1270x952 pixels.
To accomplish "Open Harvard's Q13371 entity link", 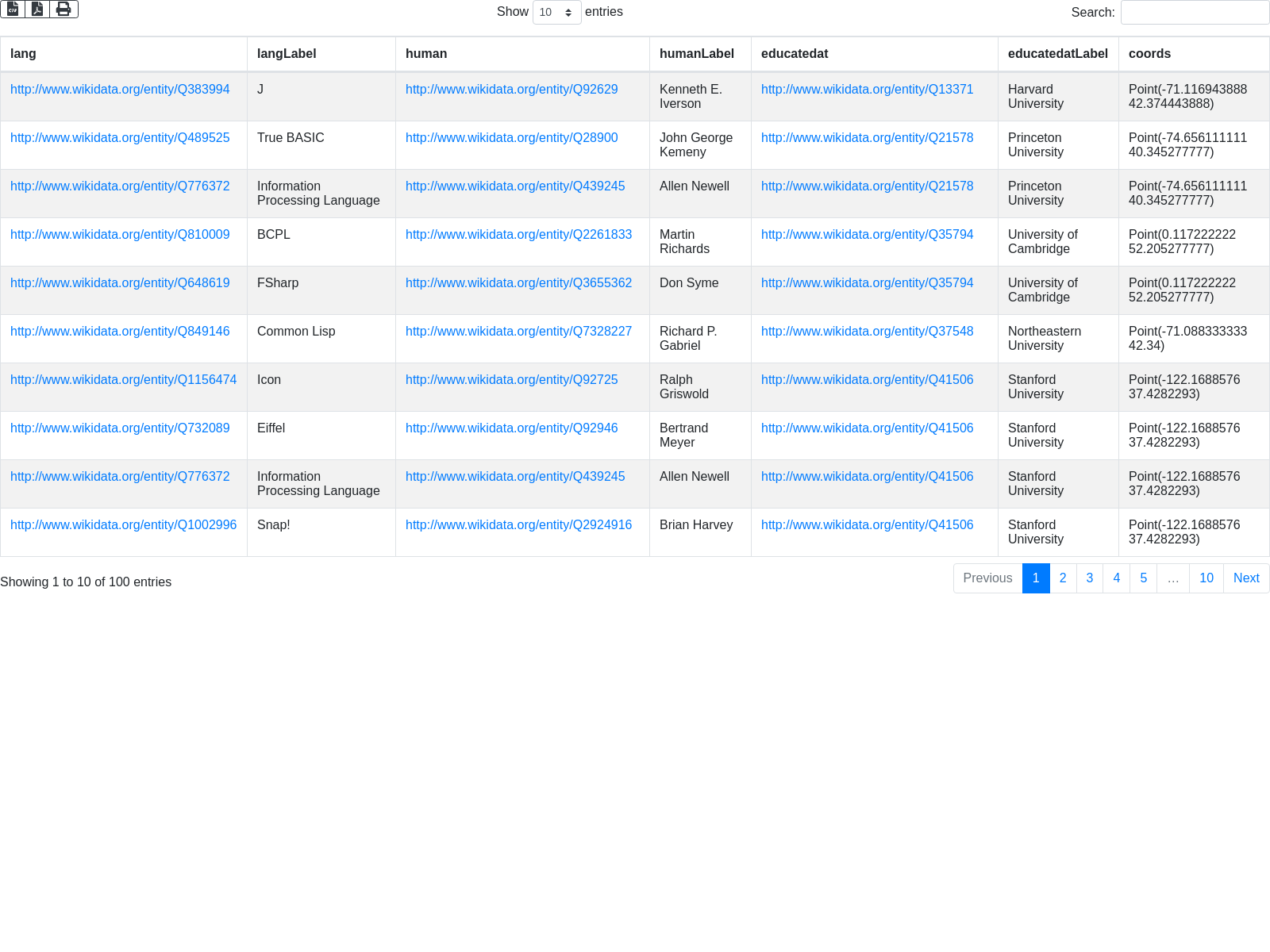I will coord(867,90).
